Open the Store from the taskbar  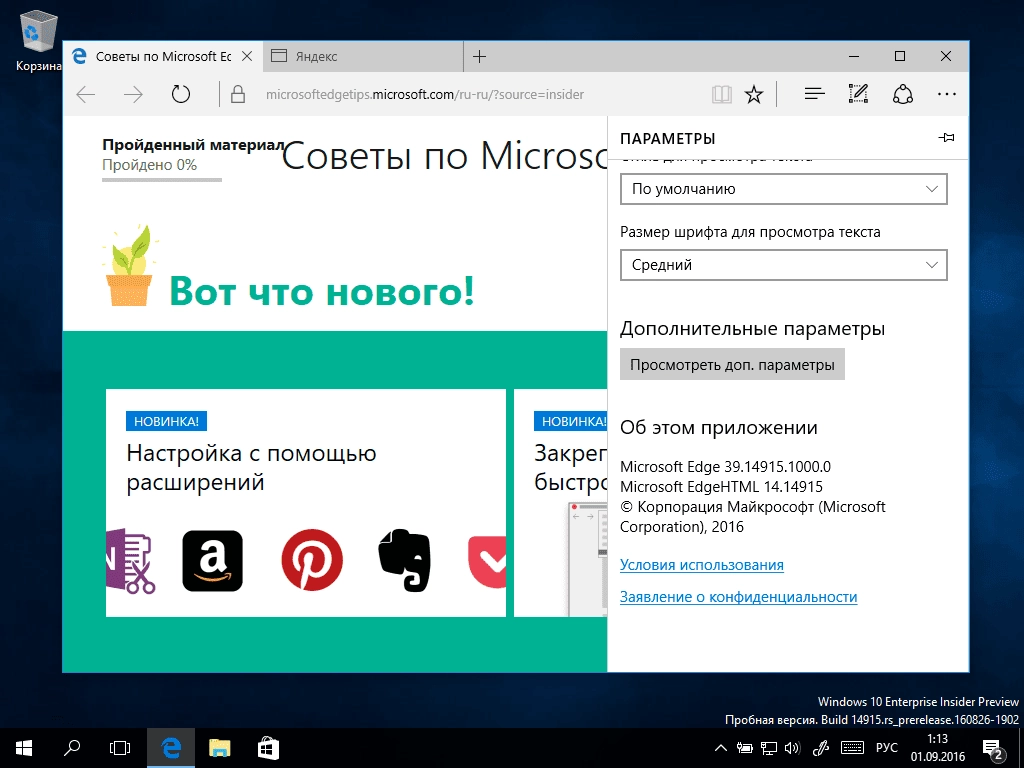(268, 748)
